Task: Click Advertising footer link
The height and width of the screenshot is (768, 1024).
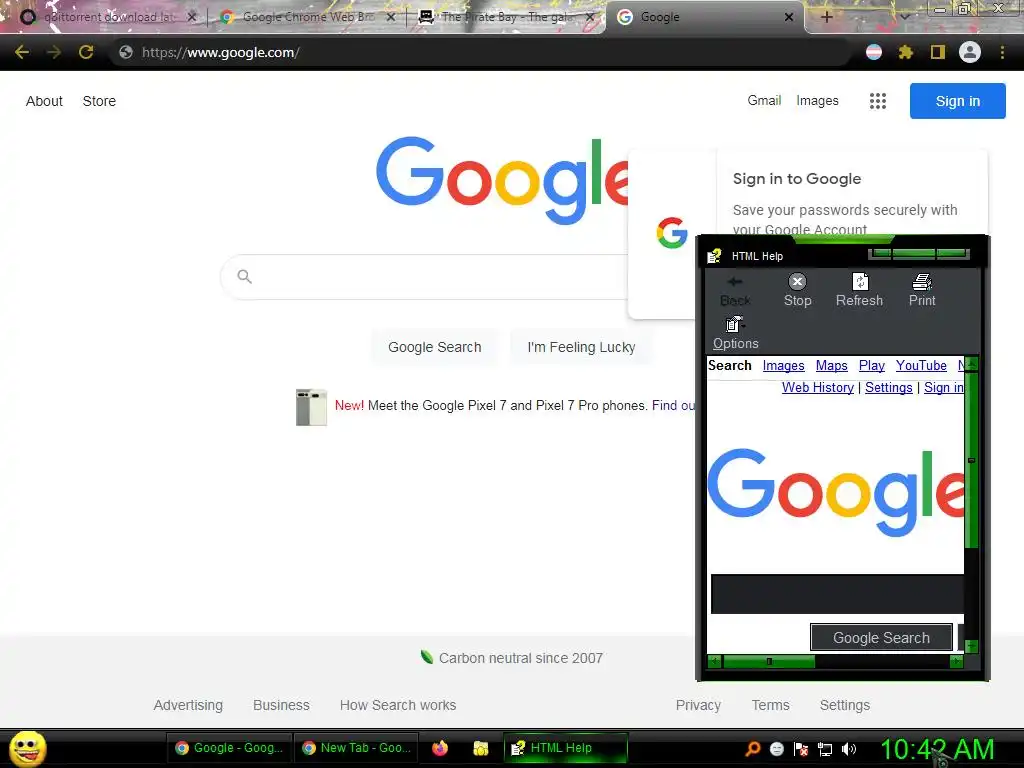Action: click(188, 705)
